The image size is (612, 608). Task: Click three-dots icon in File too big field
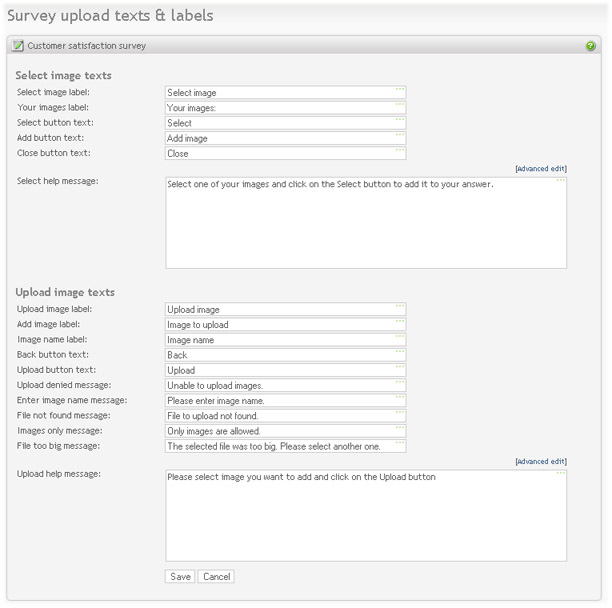click(400, 443)
